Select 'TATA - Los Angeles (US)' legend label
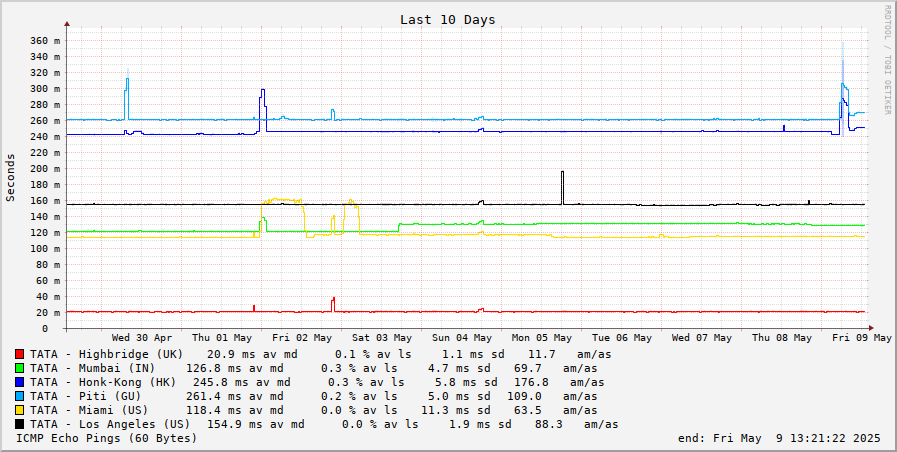Screen dimensions: 897x452 point(110,425)
